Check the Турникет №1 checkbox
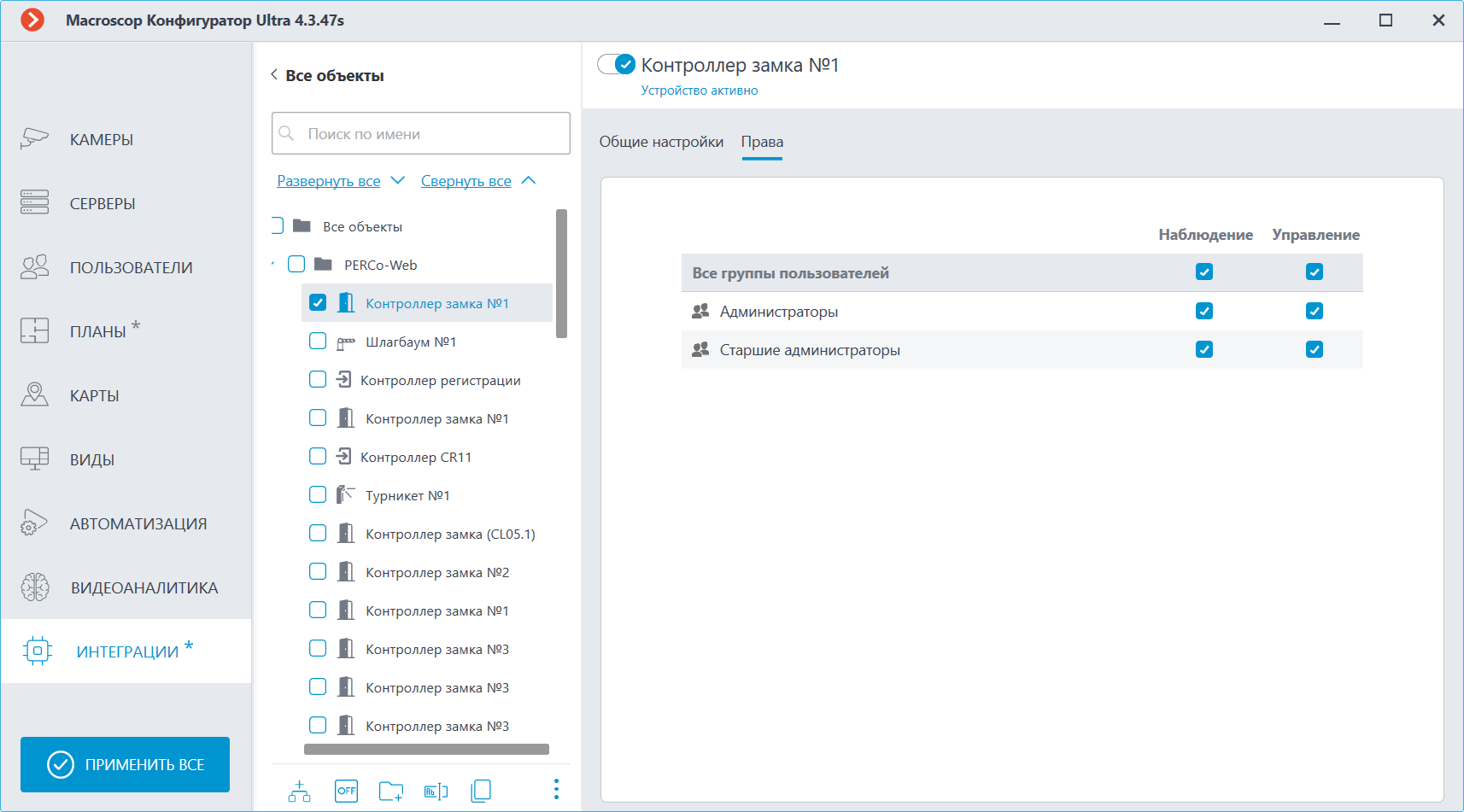 pos(318,494)
